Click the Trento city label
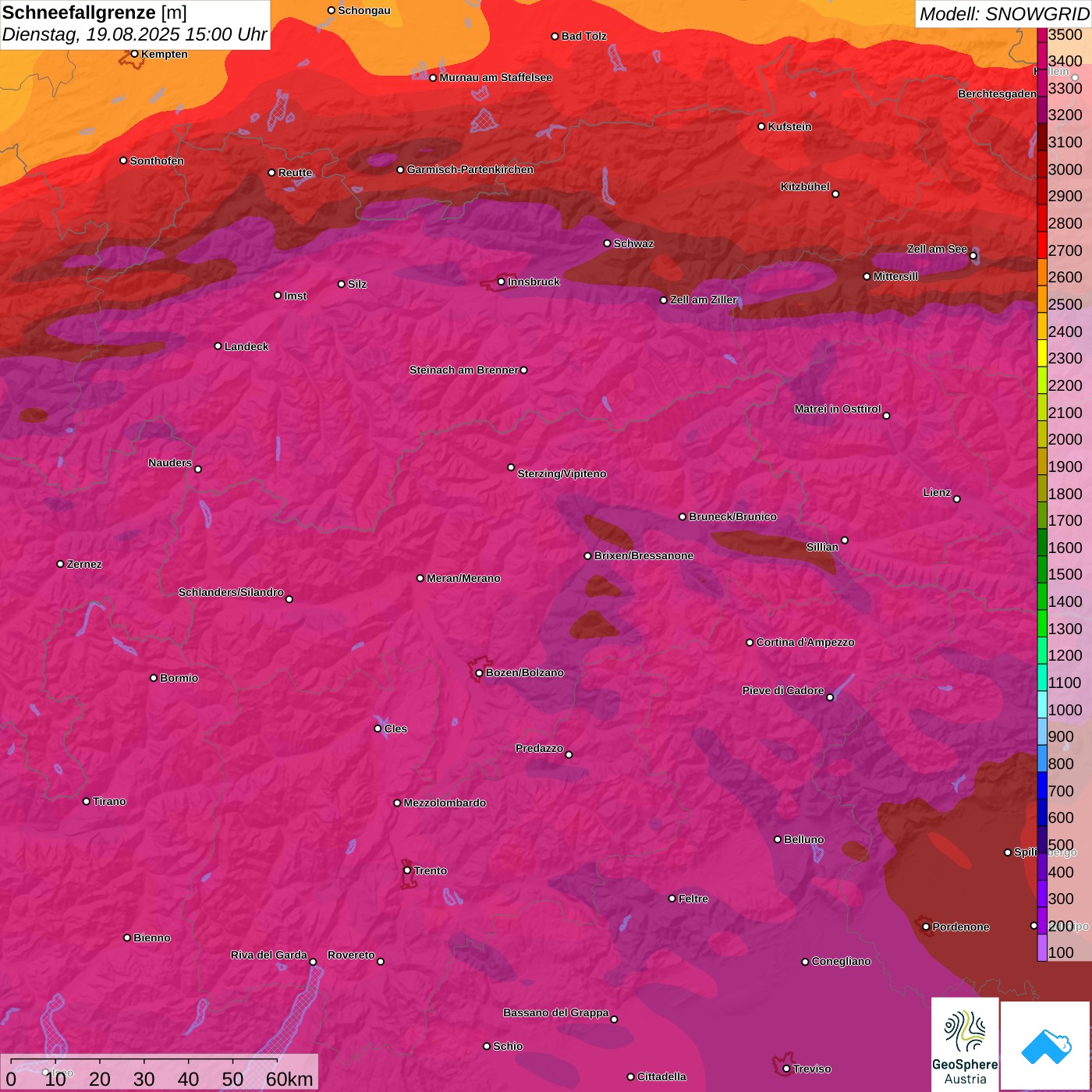The image size is (1092, 1092). (x=430, y=870)
